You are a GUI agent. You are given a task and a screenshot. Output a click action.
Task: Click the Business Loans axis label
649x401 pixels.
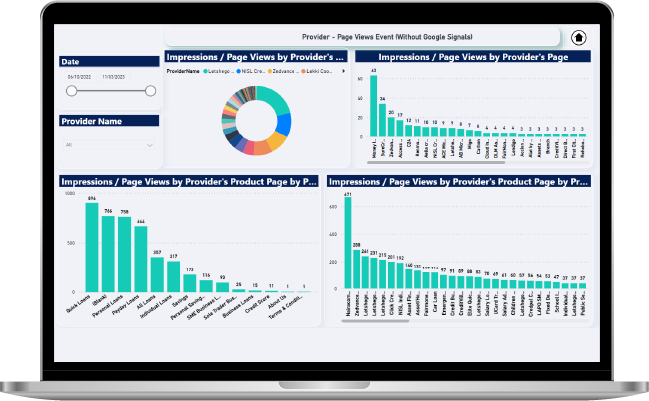tap(238, 307)
